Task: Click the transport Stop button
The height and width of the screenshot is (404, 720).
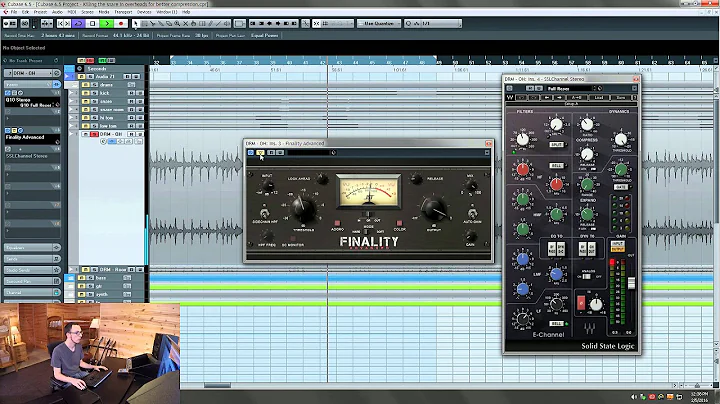Action: (x=92, y=23)
